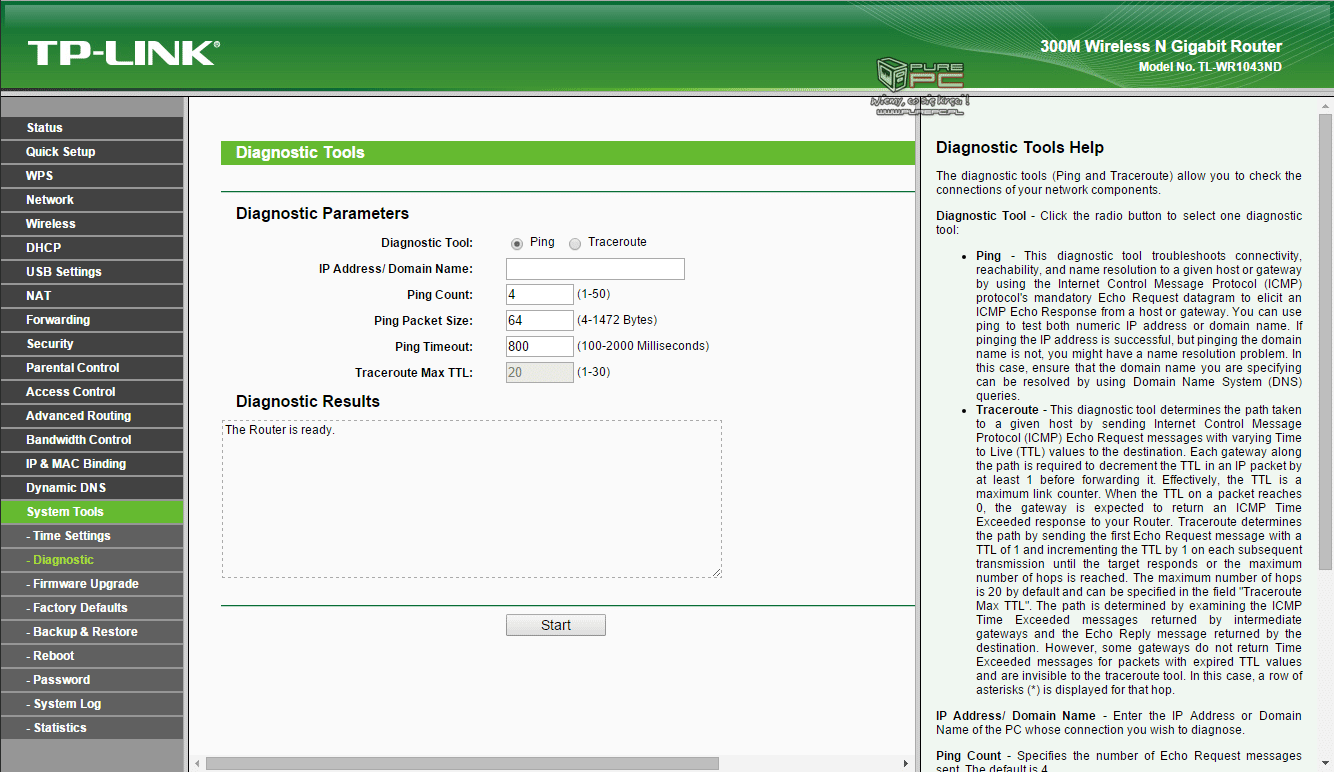Viewport: 1334px width, 772px height.
Task: Collapse the System Tools menu
Action: click(x=92, y=512)
